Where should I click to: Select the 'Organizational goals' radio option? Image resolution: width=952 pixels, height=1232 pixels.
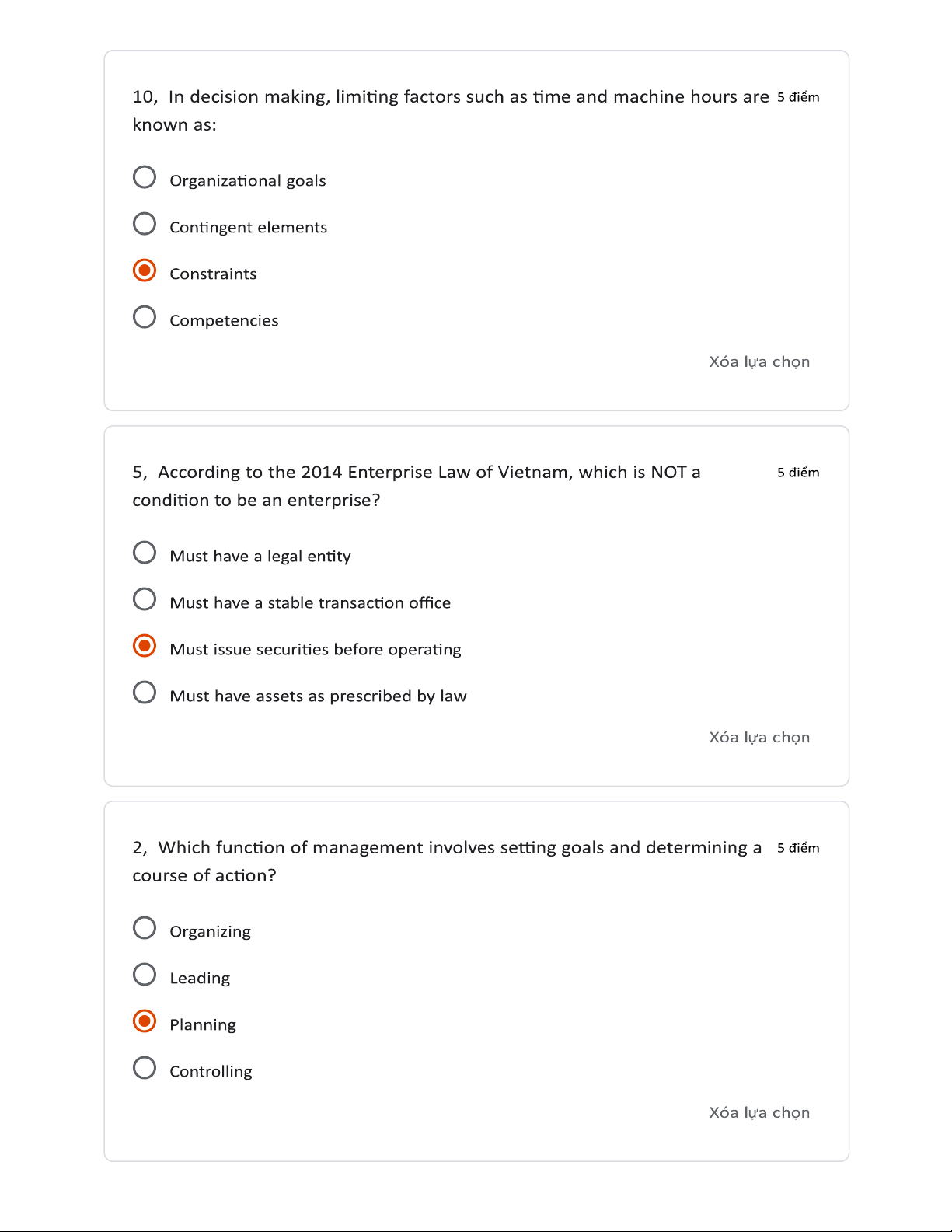[x=145, y=177]
